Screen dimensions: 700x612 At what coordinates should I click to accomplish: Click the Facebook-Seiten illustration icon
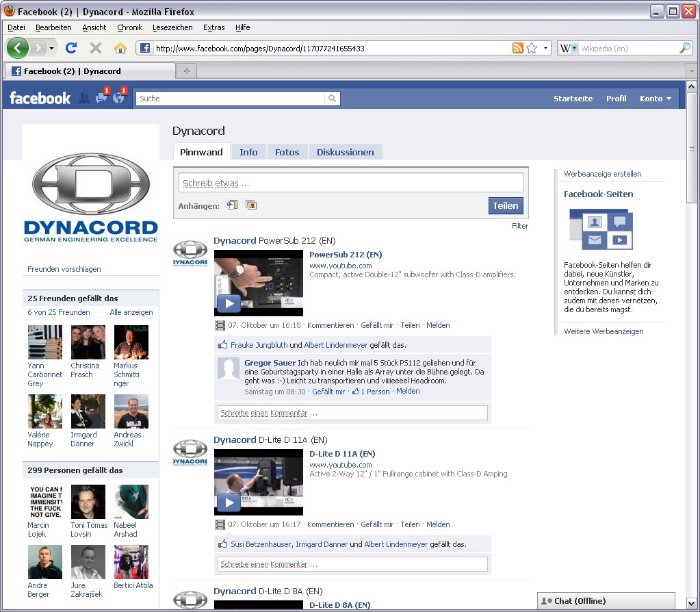pos(601,229)
